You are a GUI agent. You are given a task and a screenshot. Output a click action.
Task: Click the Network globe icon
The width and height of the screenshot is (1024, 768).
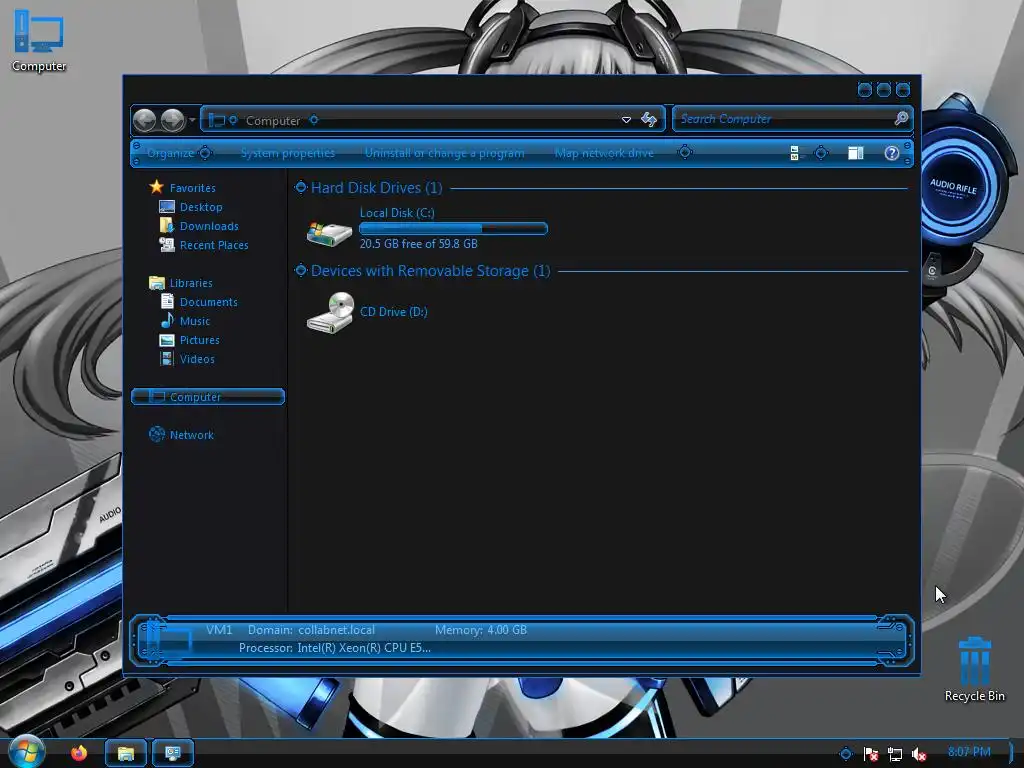point(157,434)
